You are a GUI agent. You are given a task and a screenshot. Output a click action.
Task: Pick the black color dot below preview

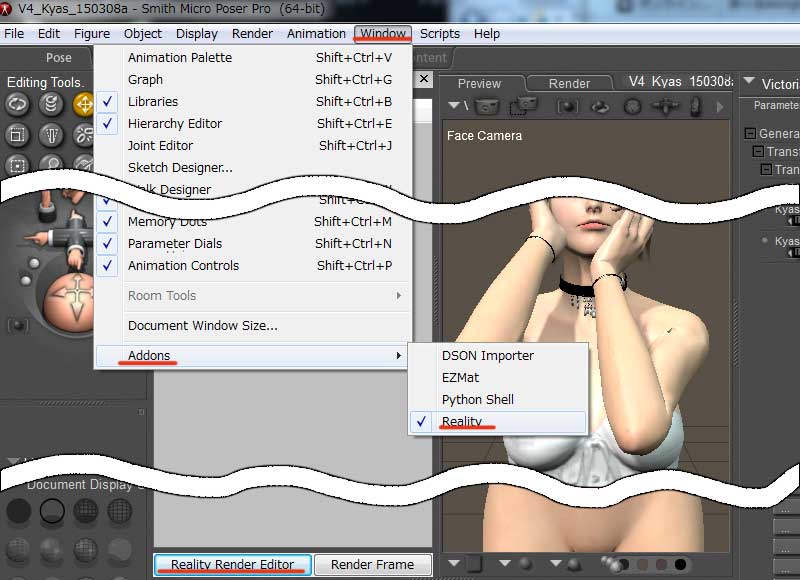(x=680, y=564)
